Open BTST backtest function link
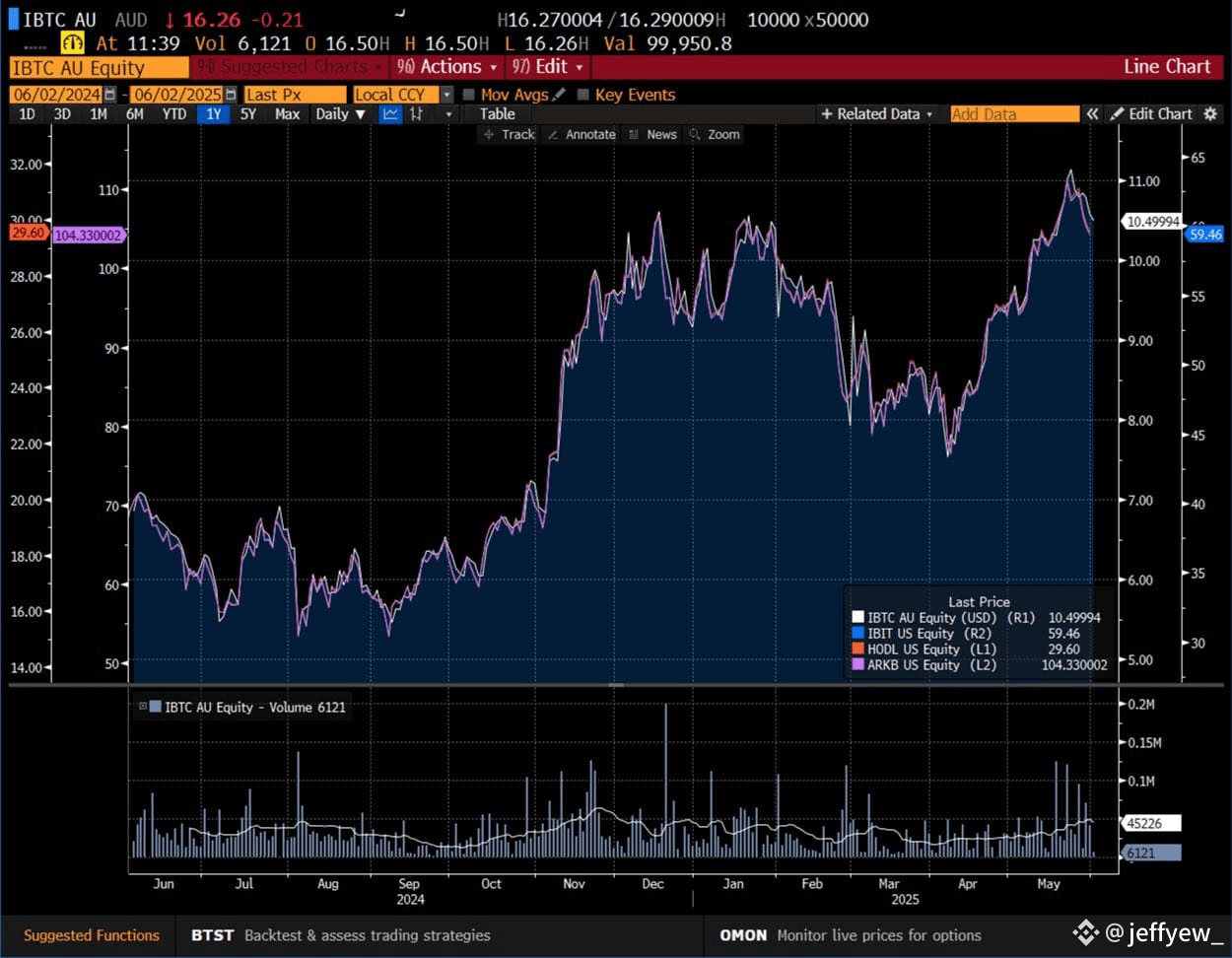This screenshot has width=1232, height=958. pyautogui.click(x=340, y=935)
